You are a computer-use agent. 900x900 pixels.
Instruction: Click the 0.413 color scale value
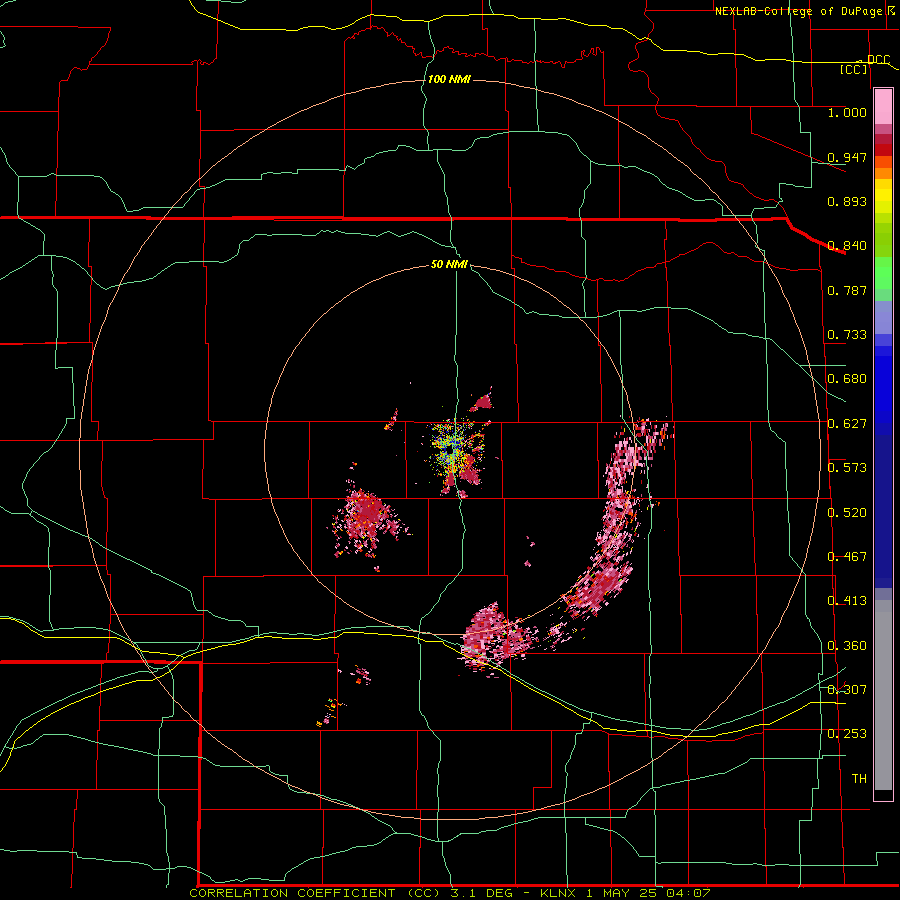coord(847,601)
